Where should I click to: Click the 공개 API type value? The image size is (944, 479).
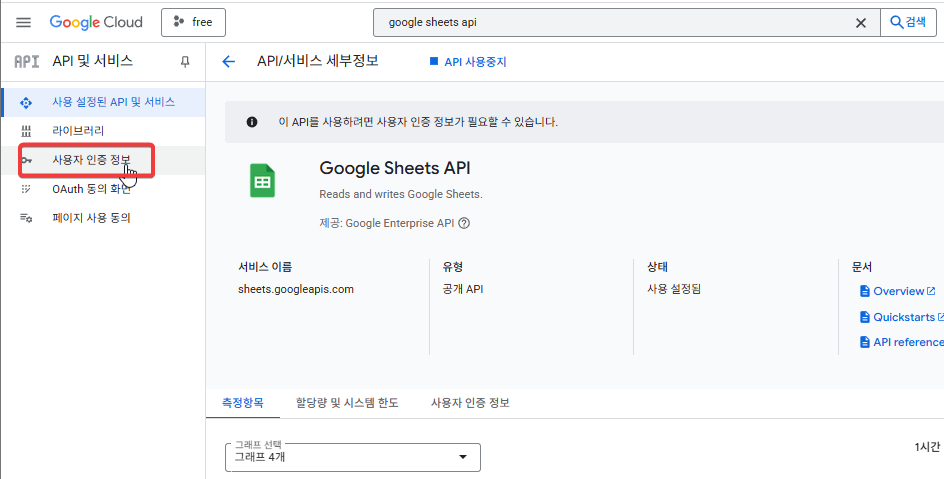(x=463, y=289)
